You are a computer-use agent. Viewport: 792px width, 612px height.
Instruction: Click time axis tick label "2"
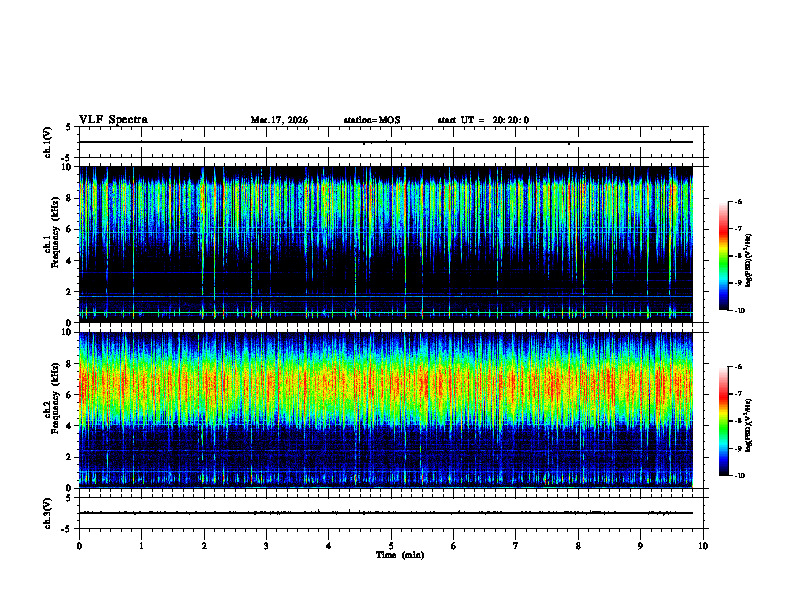(x=204, y=546)
